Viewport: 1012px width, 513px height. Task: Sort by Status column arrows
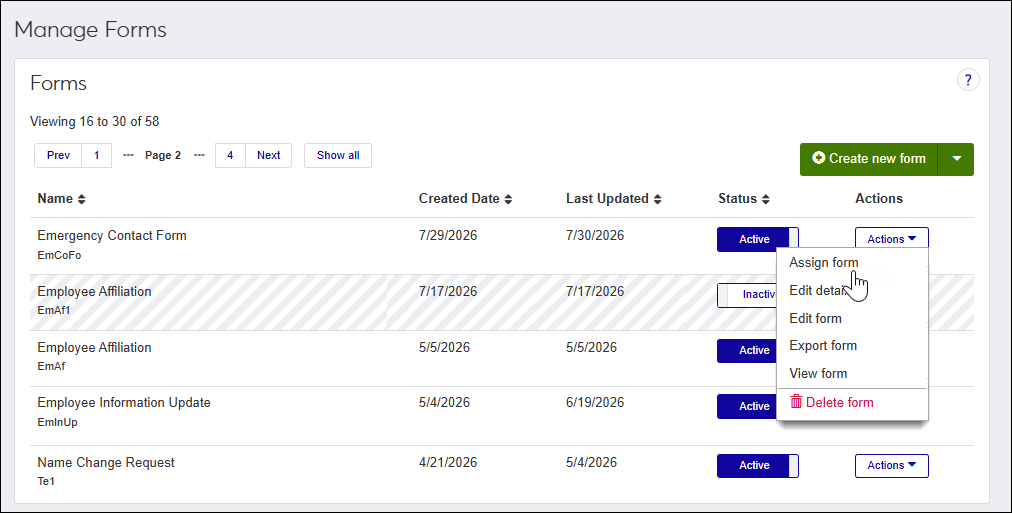765,199
